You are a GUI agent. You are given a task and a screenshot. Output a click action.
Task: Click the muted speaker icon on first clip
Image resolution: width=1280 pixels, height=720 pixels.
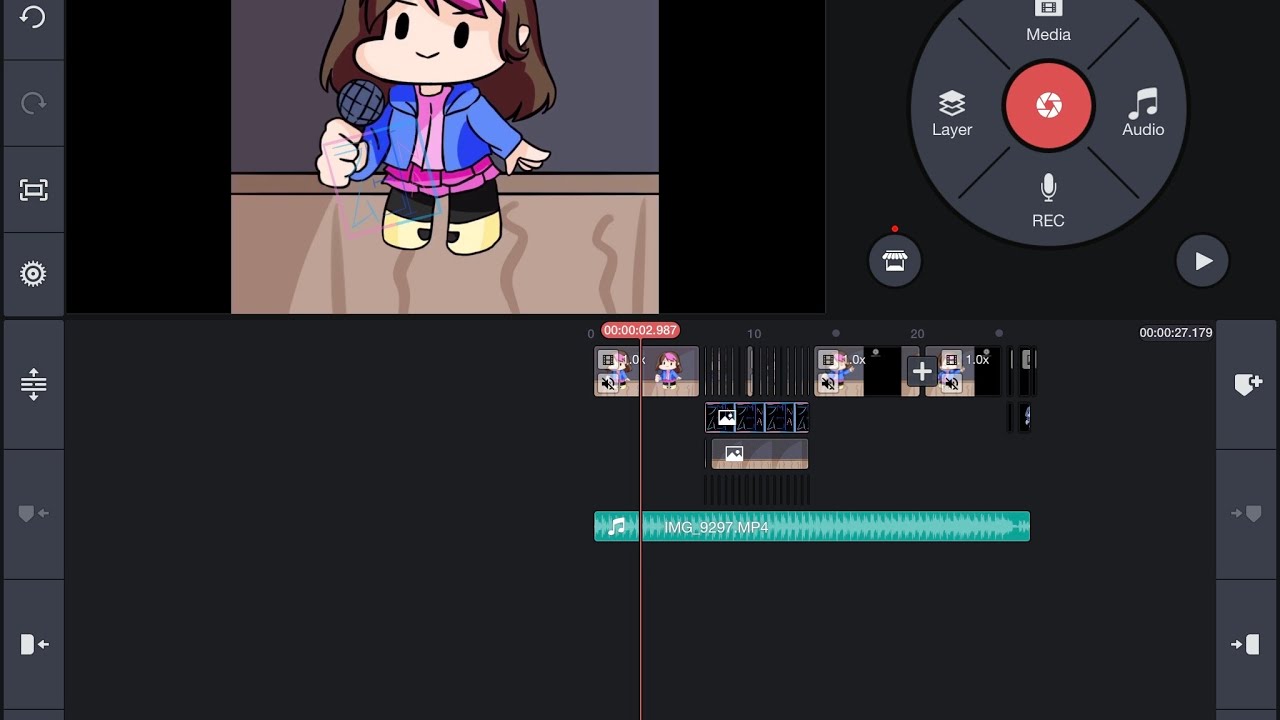pyautogui.click(x=608, y=383)
